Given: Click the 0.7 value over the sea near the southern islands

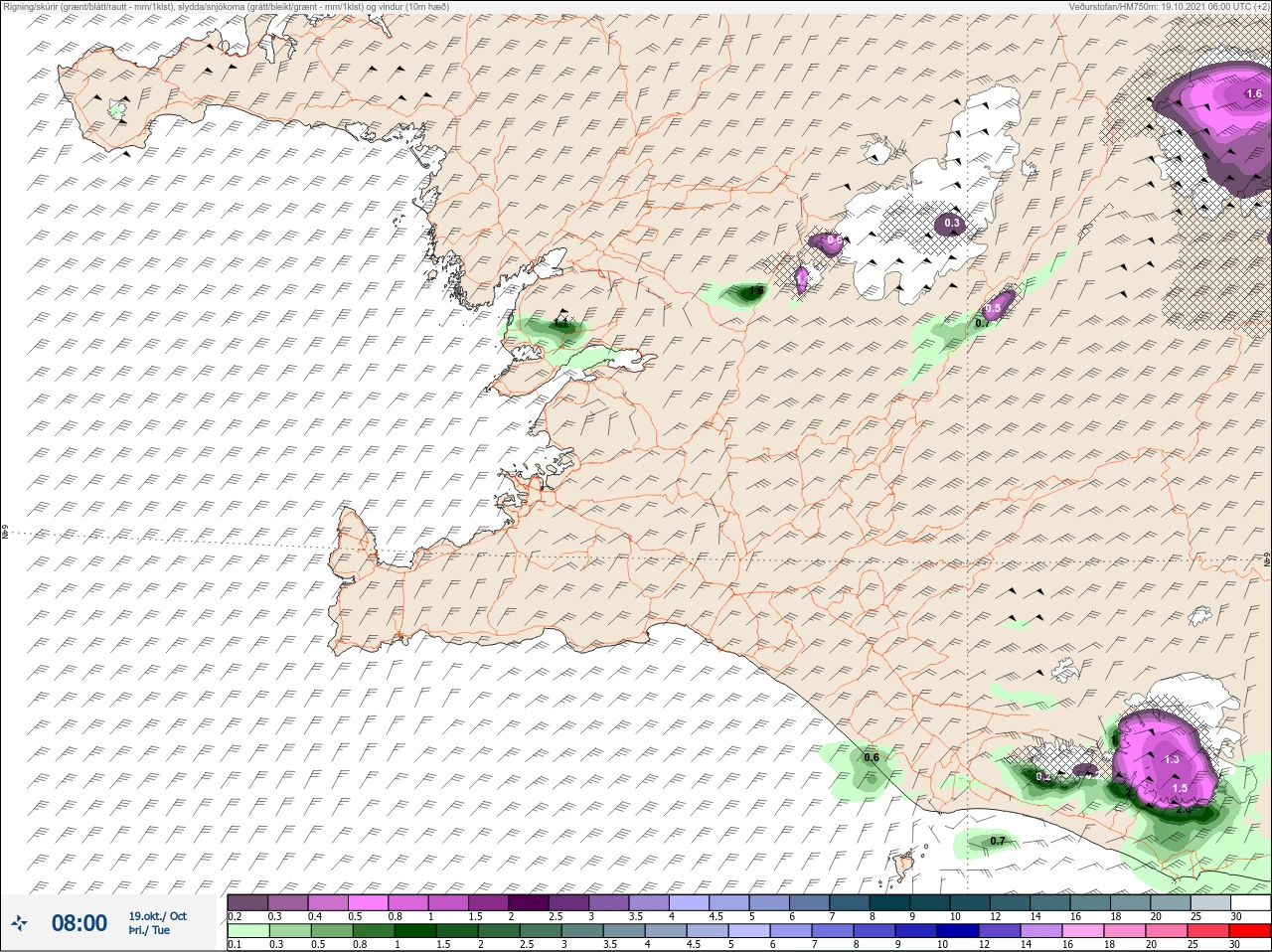Looking at the screenshot, I should 998,841.
